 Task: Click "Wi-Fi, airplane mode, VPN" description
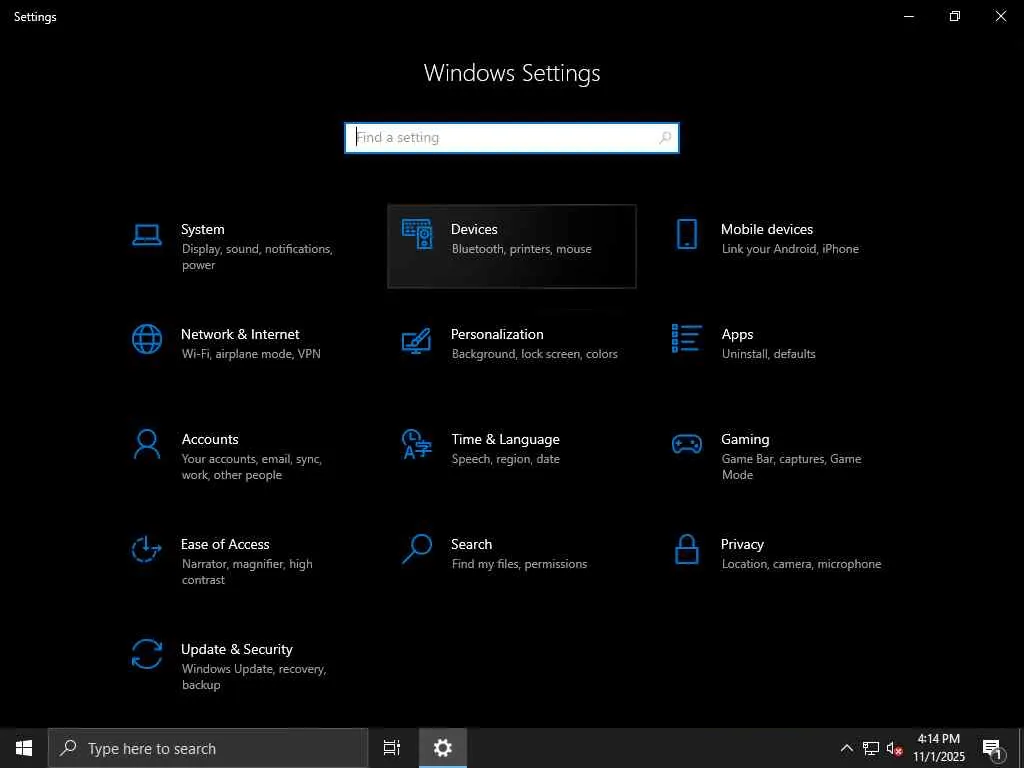click(251, 354)
